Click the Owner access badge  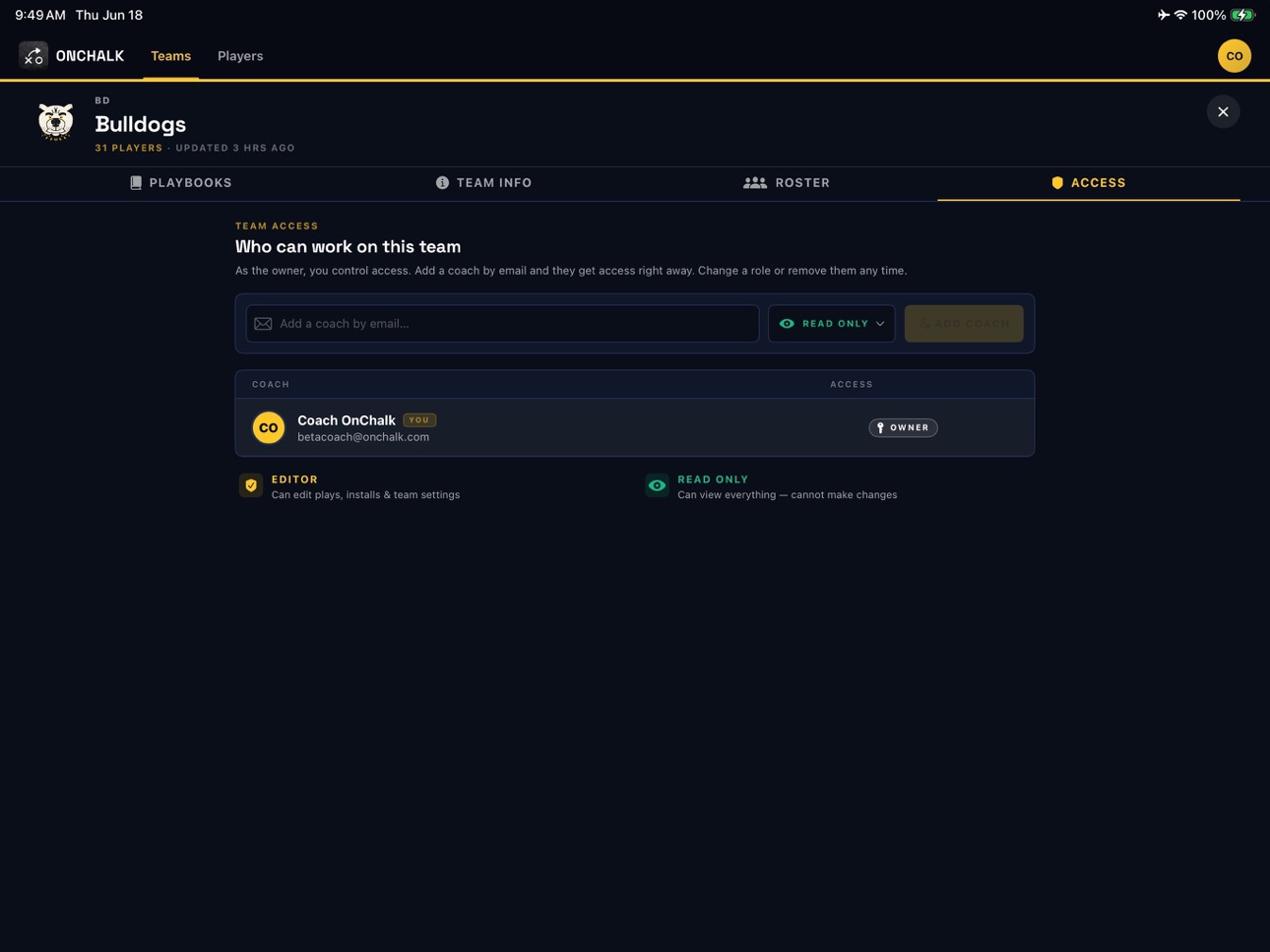[903, 428]
